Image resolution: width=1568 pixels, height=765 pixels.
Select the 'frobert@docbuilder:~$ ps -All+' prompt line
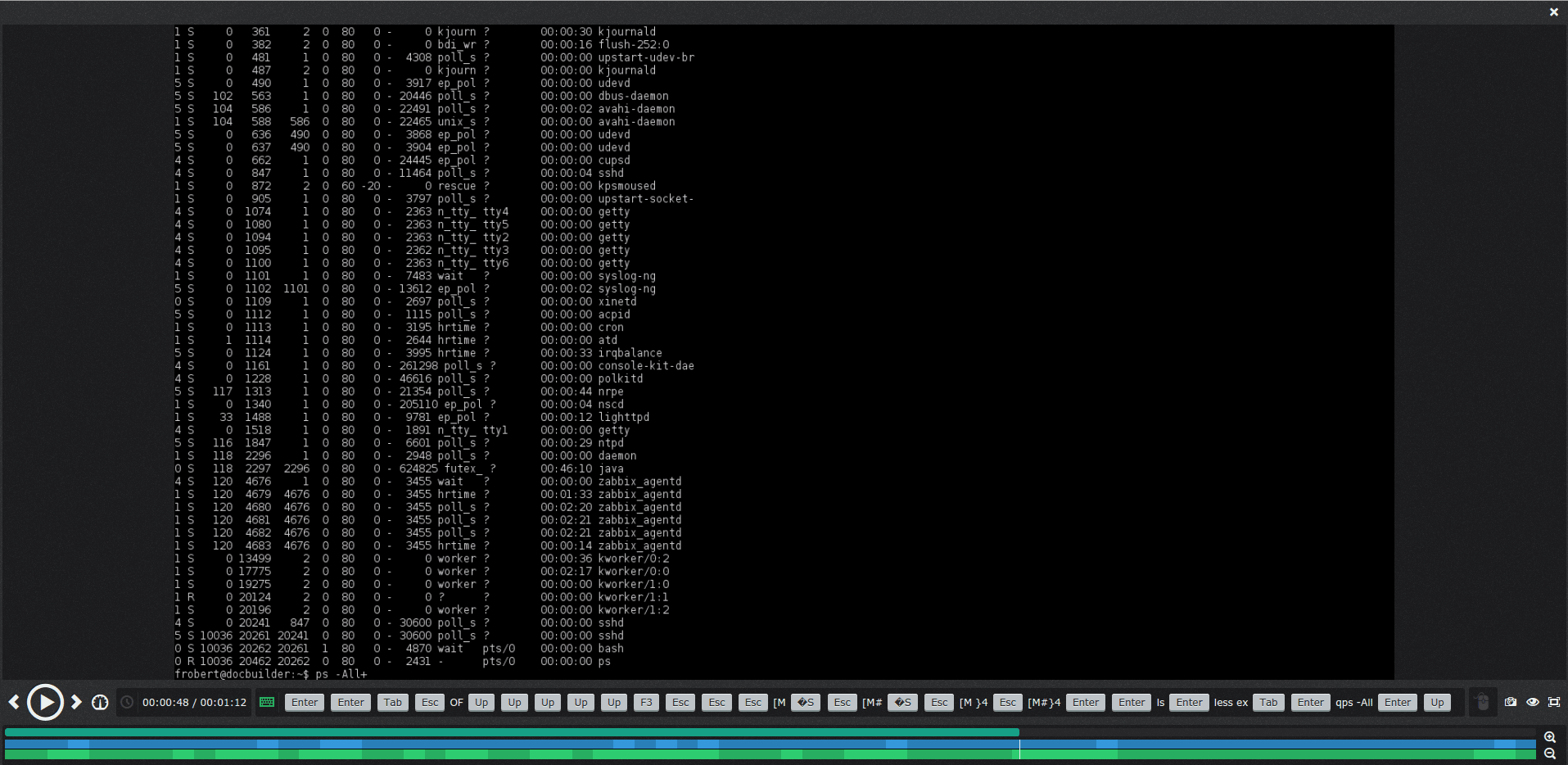(x=271, y=674)
